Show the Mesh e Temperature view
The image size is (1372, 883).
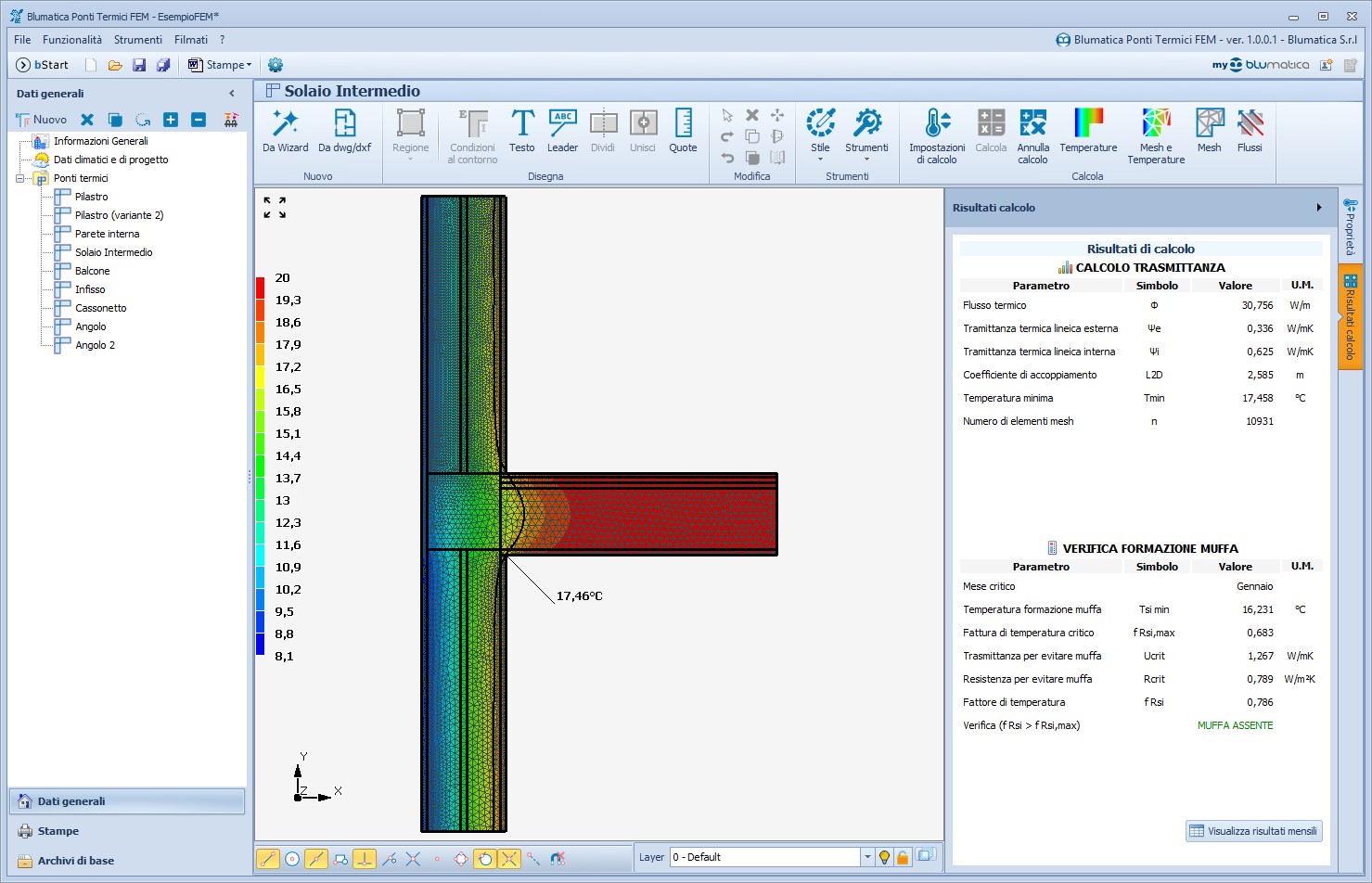pos(1156,135)
